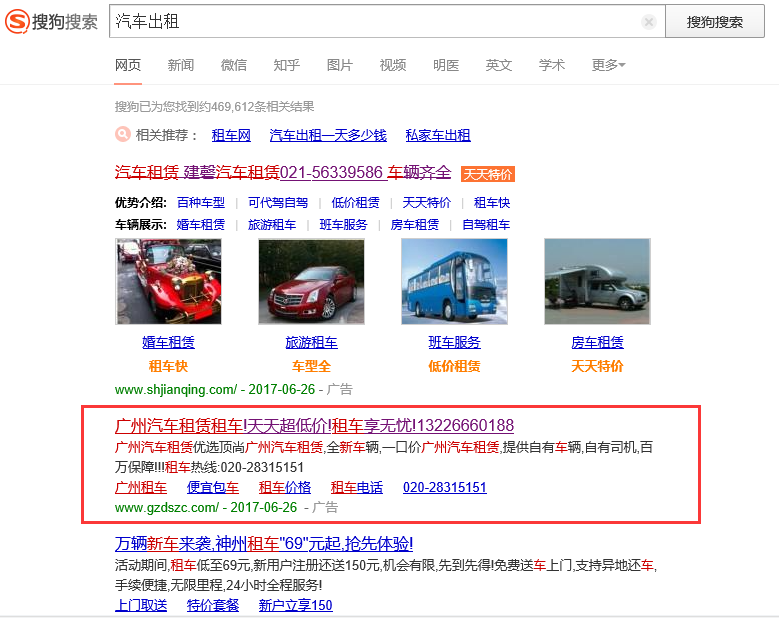Click the www.shjianqing.com URL

click(176, 389)
